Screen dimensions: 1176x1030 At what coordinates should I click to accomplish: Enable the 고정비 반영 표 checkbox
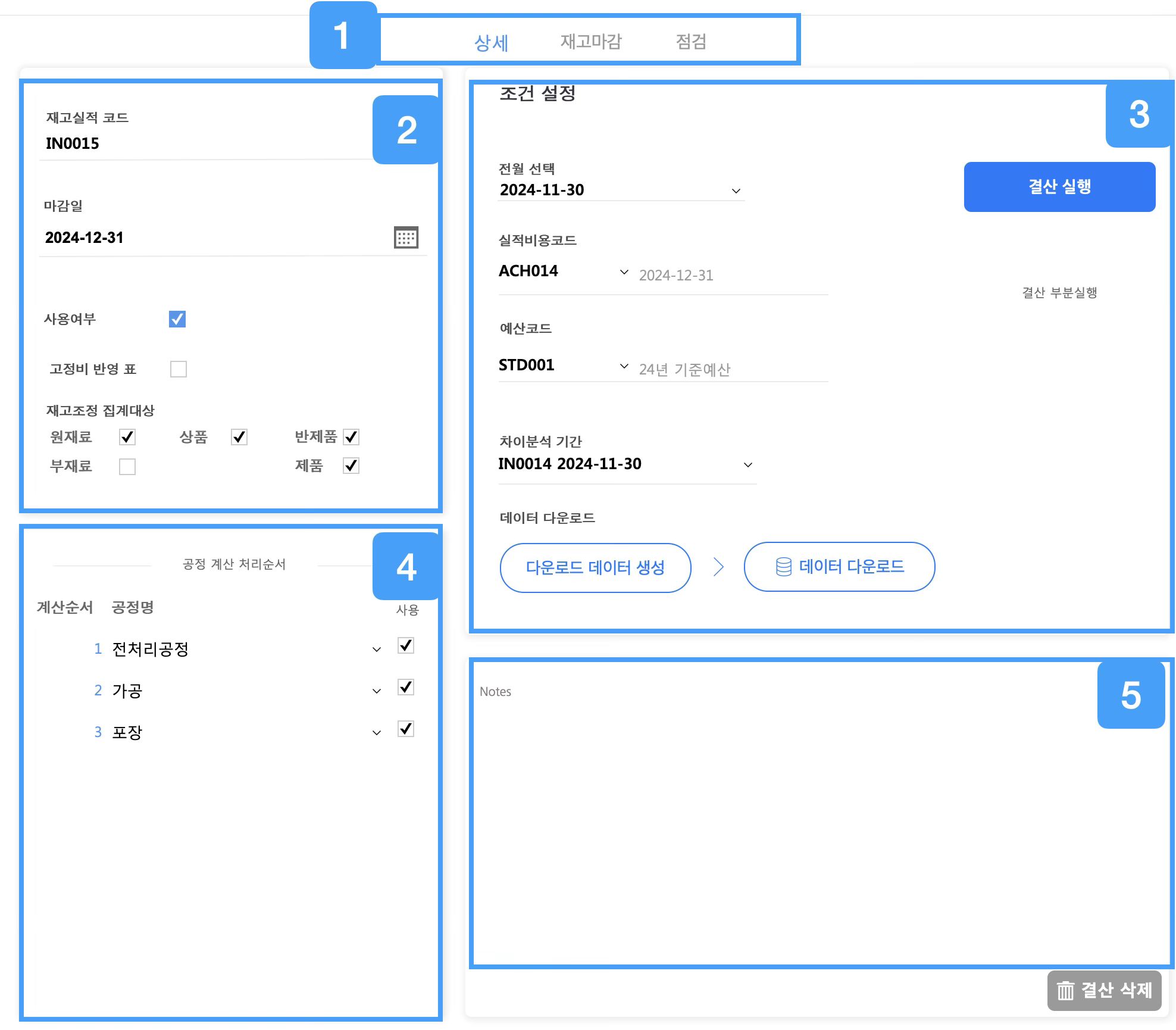[x=179, y=369]
